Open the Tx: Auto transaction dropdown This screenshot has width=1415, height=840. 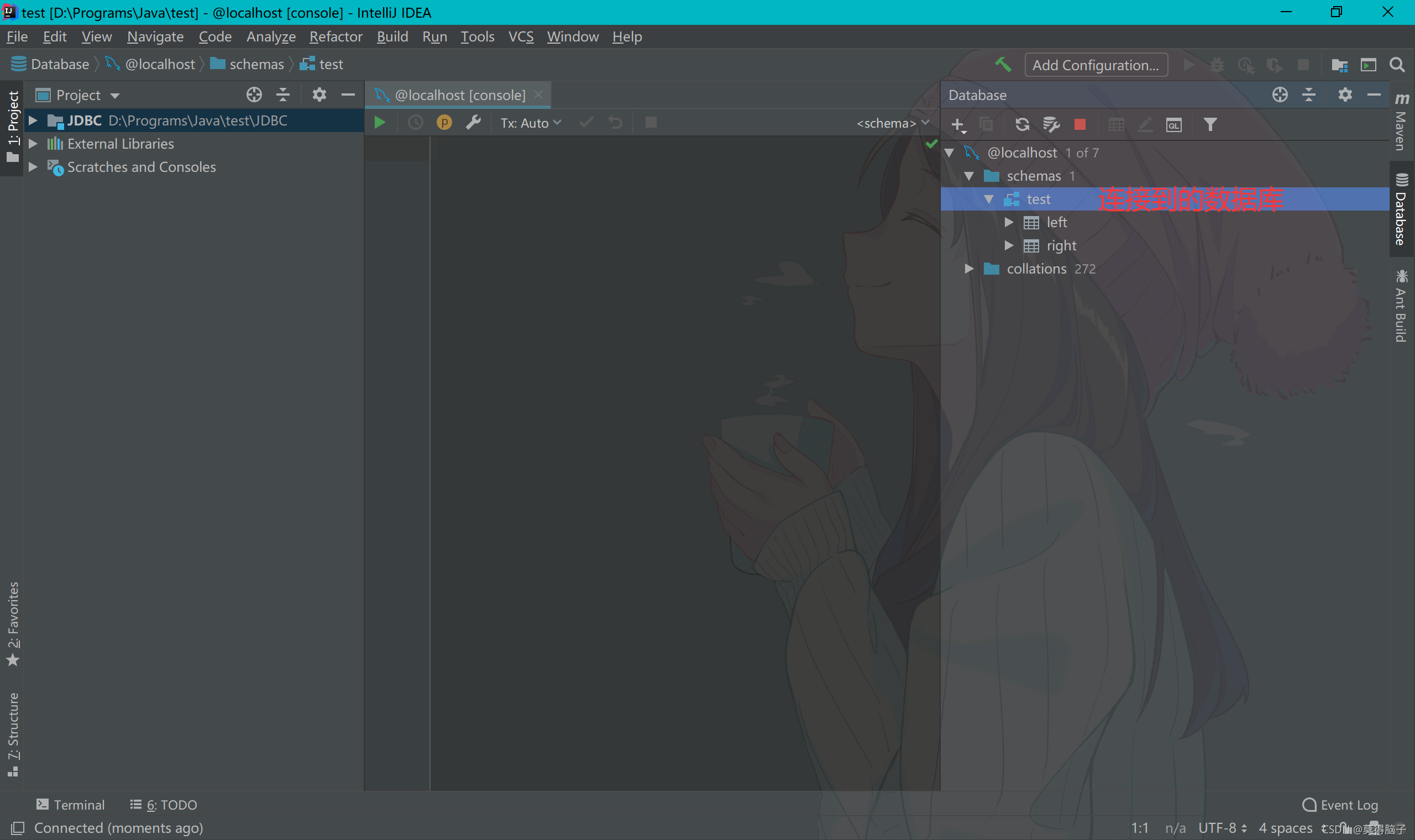531,123
